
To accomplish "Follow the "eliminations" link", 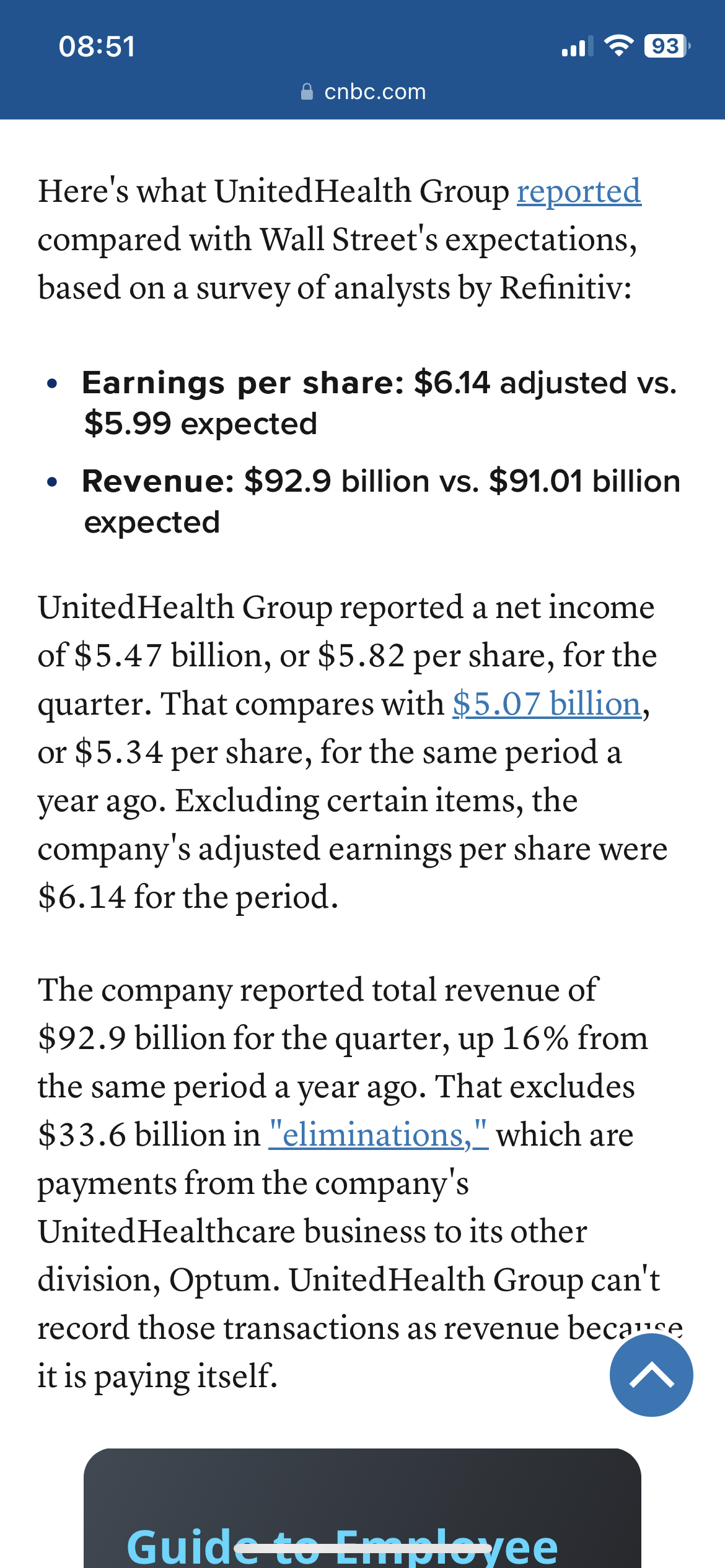I will coord(378,1135).
